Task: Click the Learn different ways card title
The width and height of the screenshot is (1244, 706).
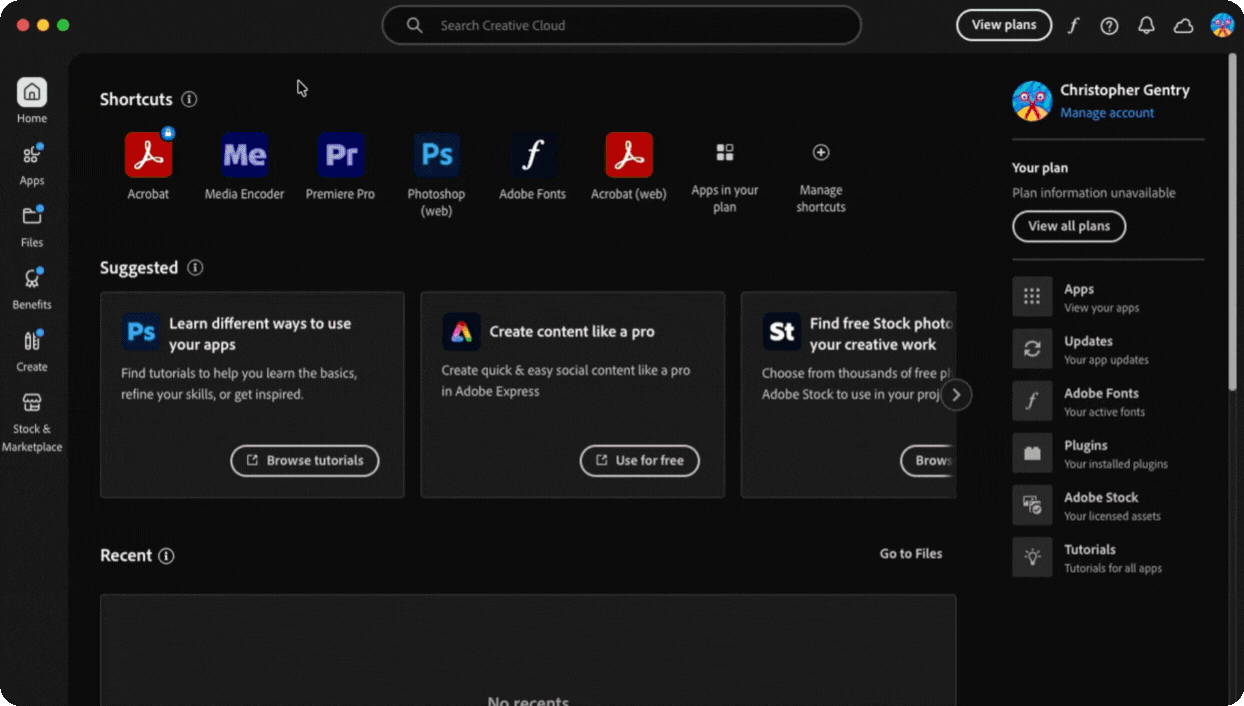Action: point(260,334)
